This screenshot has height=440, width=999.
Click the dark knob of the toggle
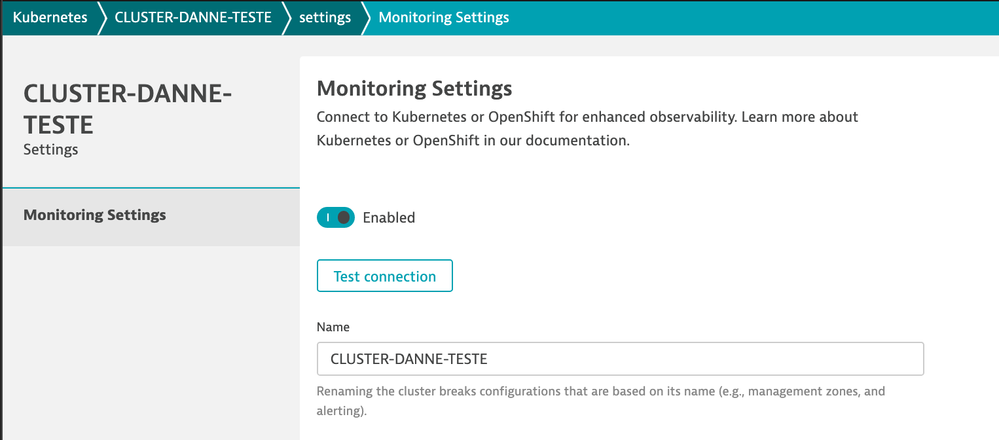click(344, 217)
